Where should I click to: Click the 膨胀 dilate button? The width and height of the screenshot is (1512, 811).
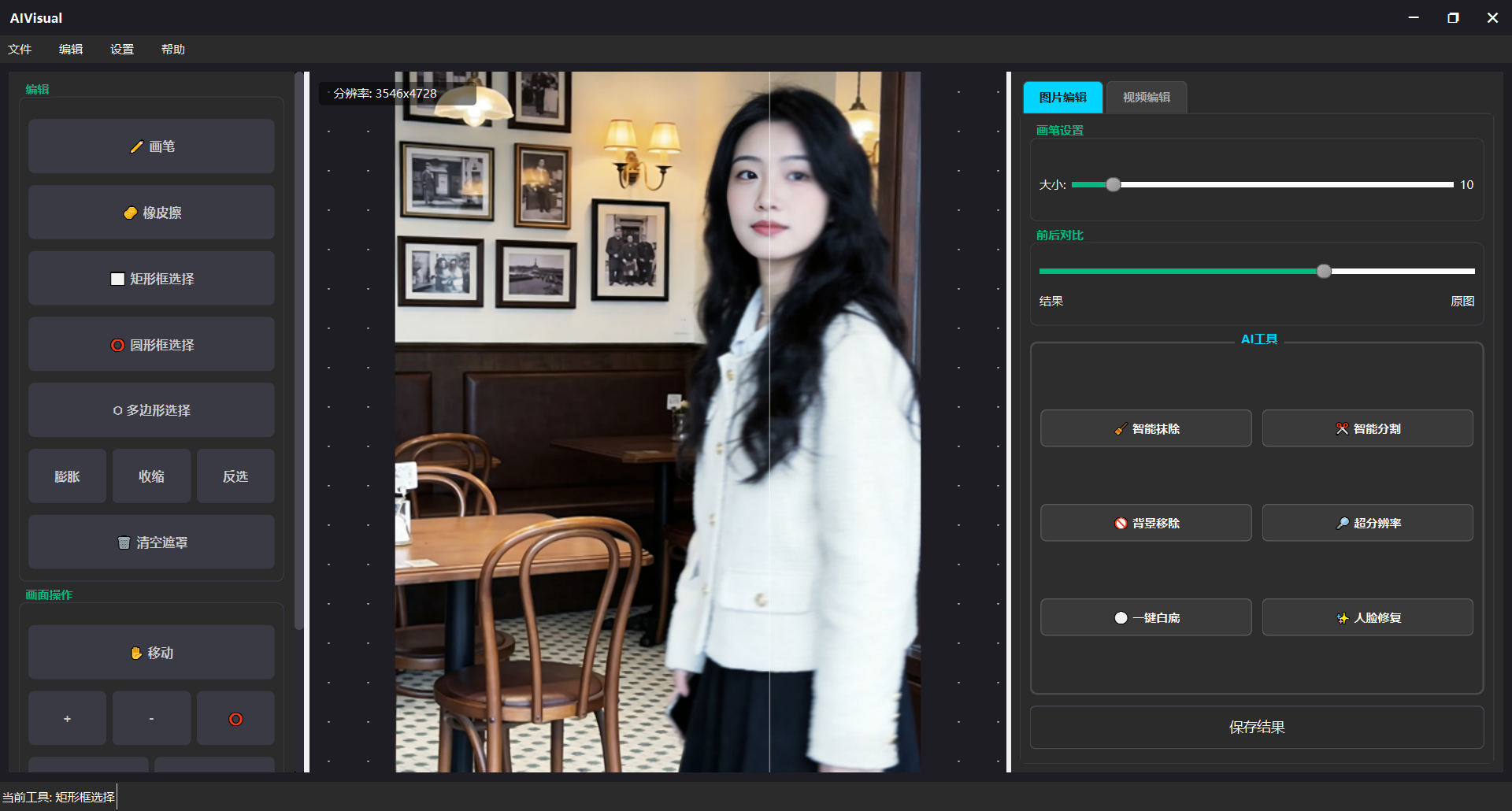(x=67, y=476)
